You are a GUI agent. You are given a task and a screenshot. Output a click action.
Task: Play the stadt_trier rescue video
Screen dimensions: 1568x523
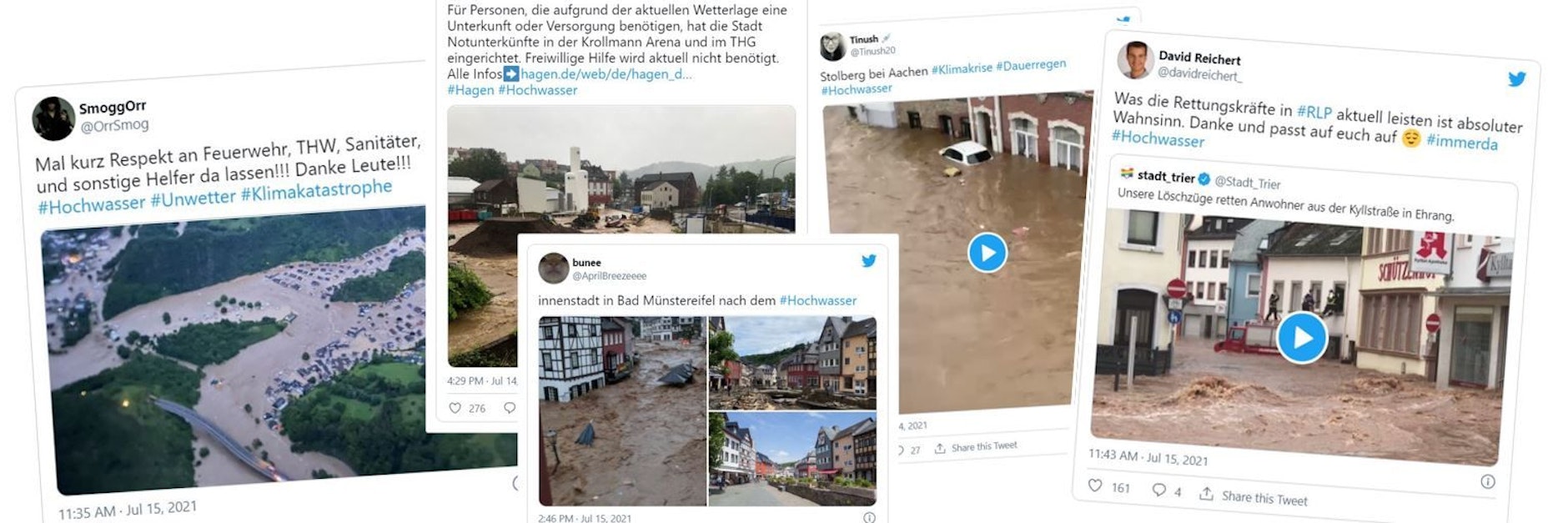coord(1303,337)
